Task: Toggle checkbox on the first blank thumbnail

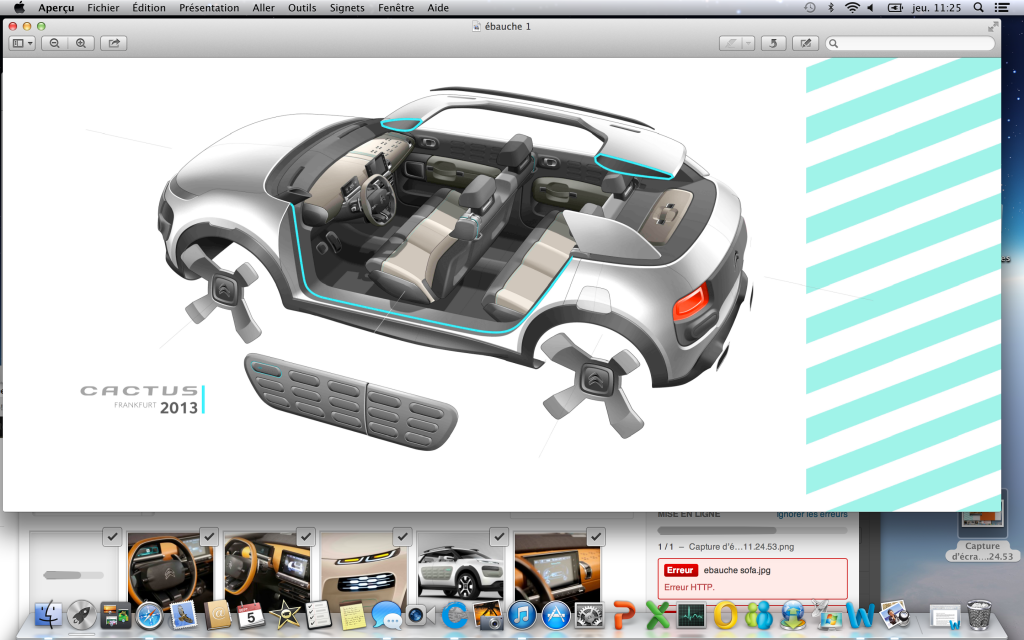Action: point(112,536)
